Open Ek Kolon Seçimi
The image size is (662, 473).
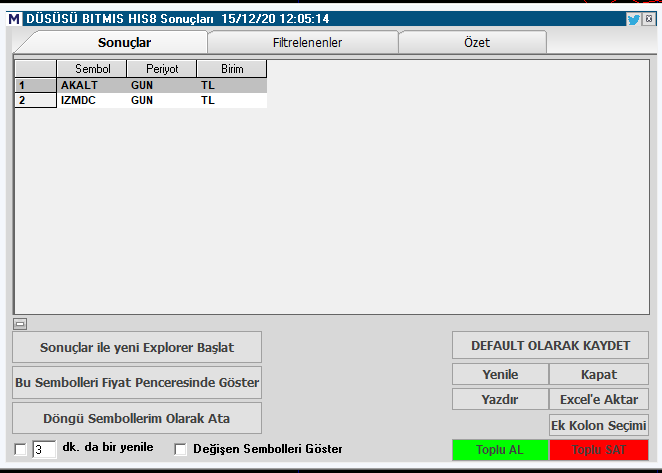click(599, 425)
